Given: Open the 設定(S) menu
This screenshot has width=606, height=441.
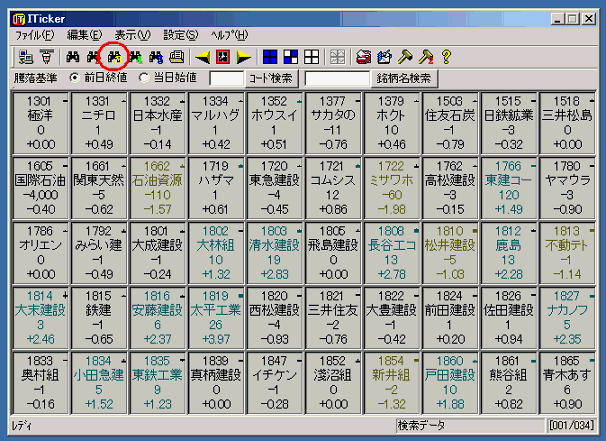Looking at the screenshot, I should tap(180, 35).
